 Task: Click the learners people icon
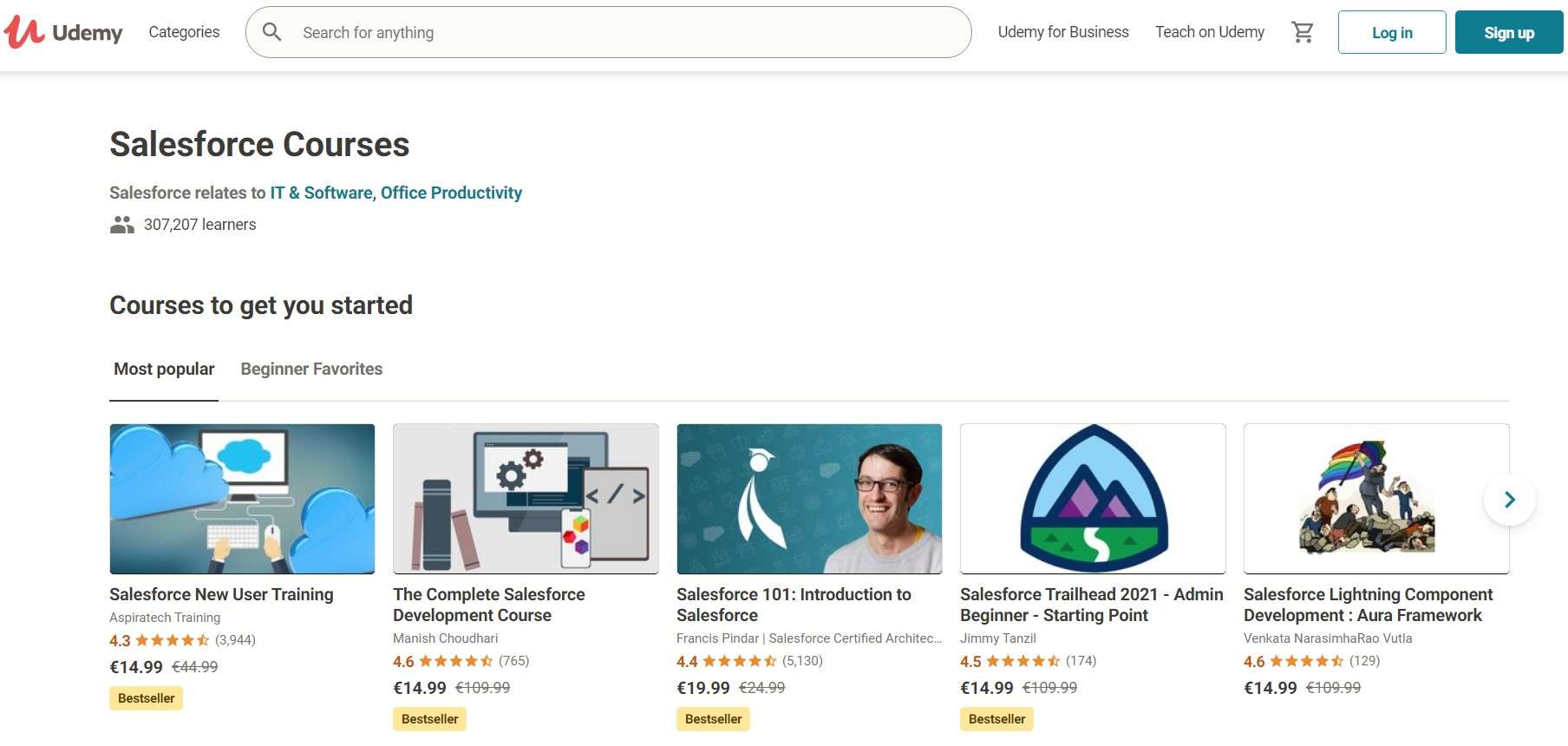121,225
